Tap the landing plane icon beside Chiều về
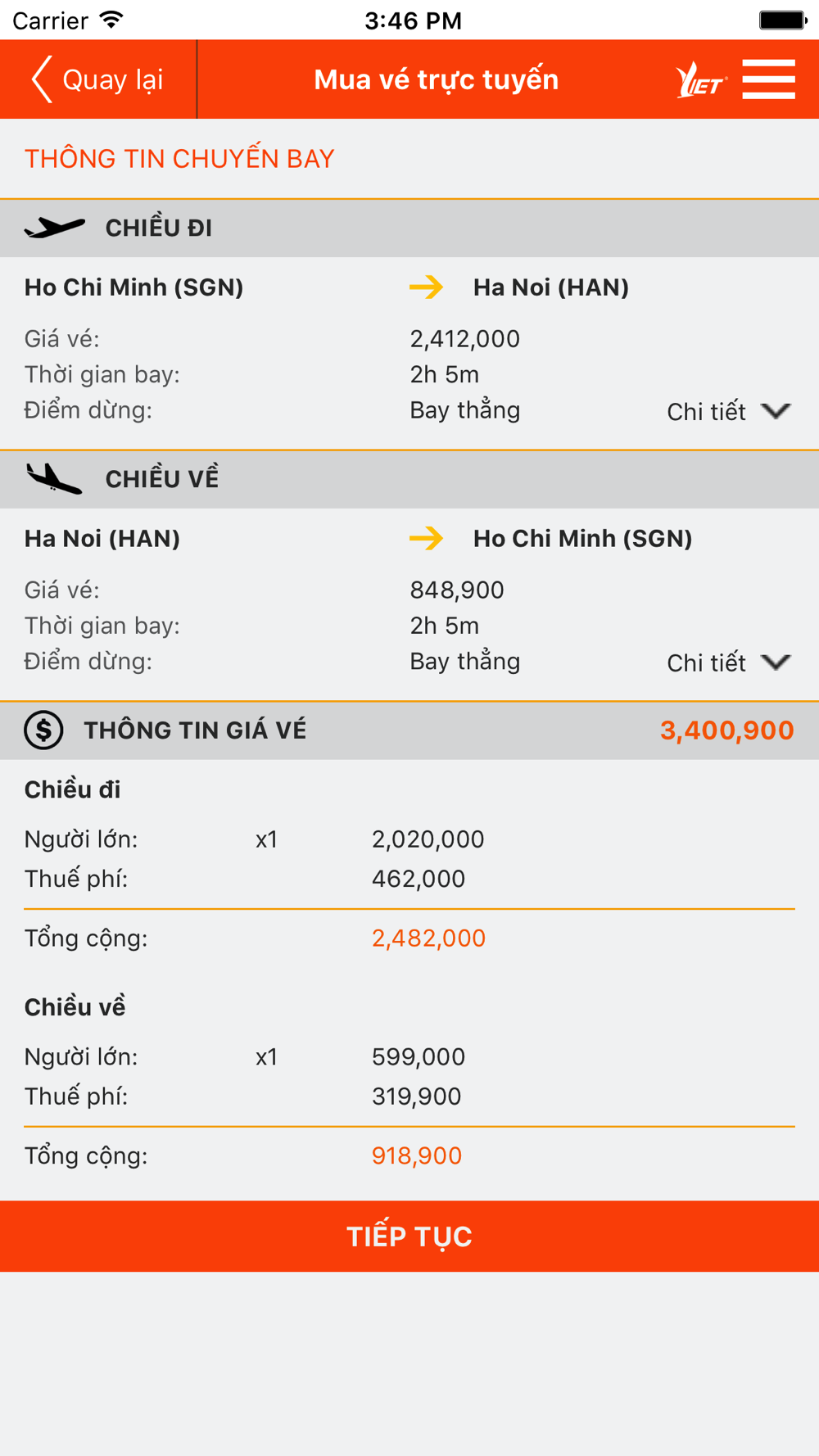Image resolution: width=819 pixels, height=1456 pixels. tap(54, 478)
